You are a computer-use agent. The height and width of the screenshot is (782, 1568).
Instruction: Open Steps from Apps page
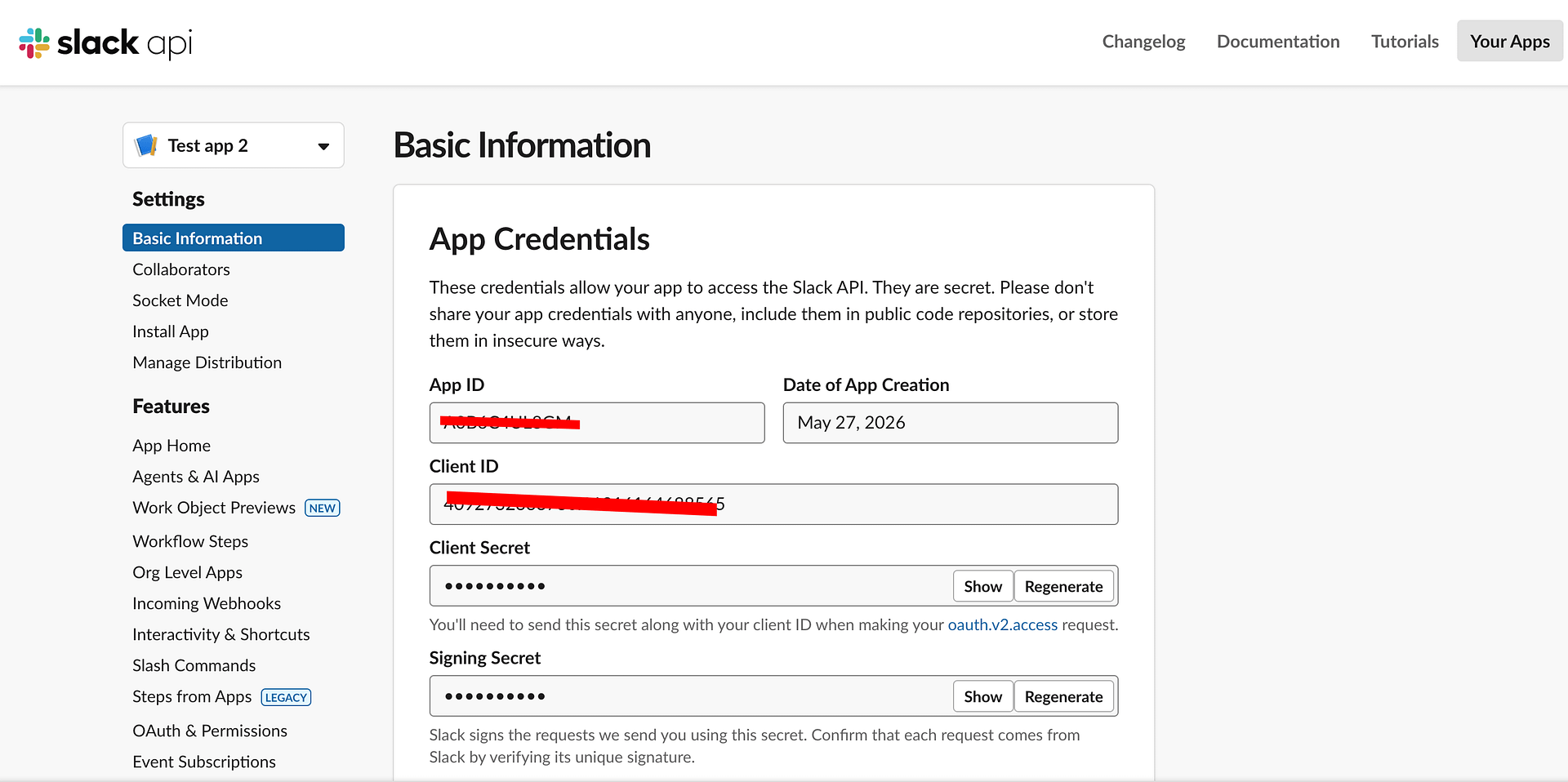pos(192,696)
